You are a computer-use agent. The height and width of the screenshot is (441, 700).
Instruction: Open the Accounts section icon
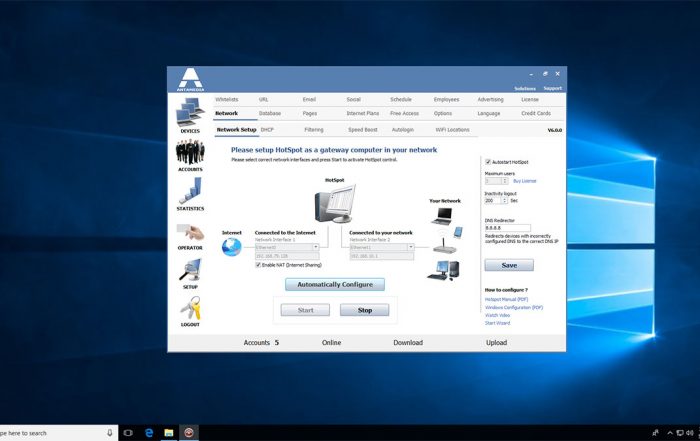[190, 152]
